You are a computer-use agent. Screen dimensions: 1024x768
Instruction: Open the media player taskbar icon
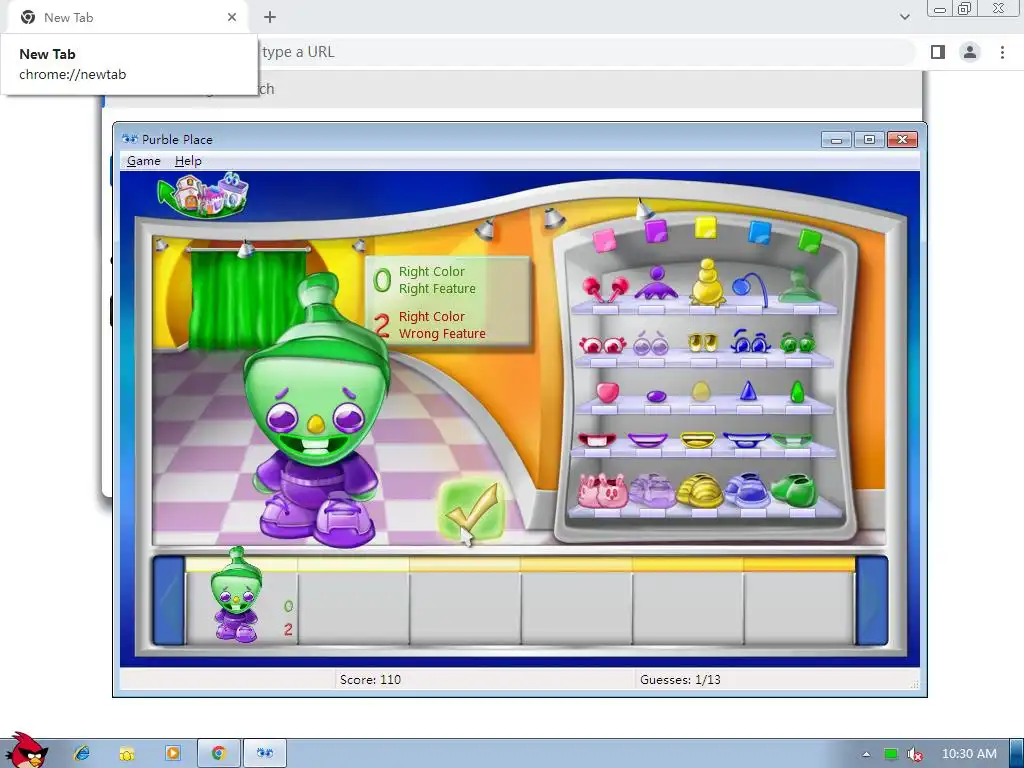click(x=172, y=753)
